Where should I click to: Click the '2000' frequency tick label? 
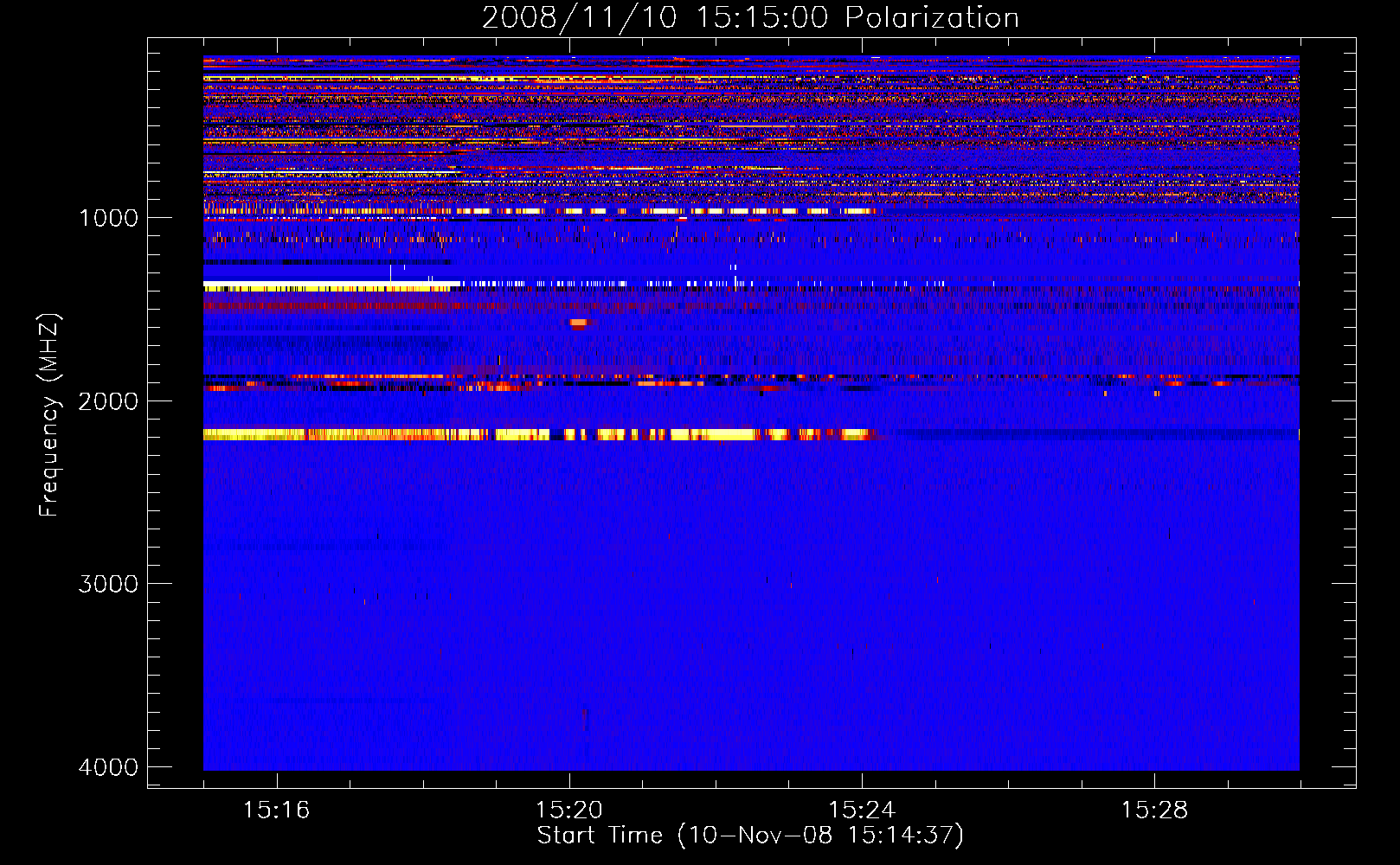(108, 400)
